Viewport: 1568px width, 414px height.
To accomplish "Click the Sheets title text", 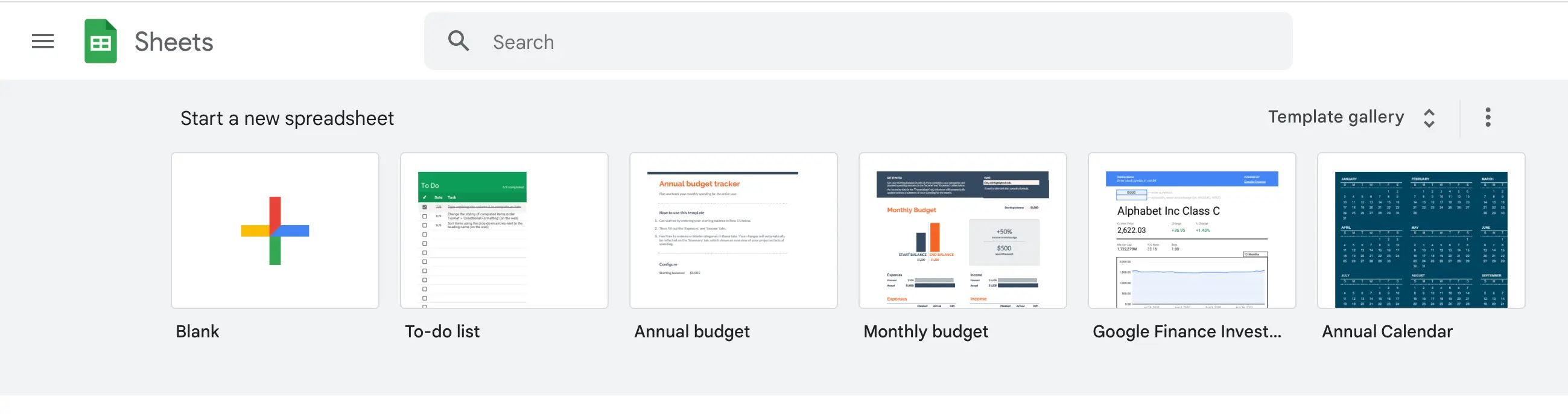I will pyautogui.click(x=174, y=41).
